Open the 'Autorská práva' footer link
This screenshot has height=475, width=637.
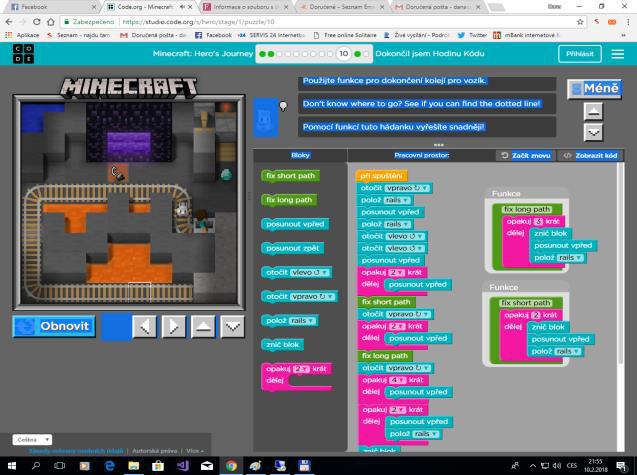(155, 451)
